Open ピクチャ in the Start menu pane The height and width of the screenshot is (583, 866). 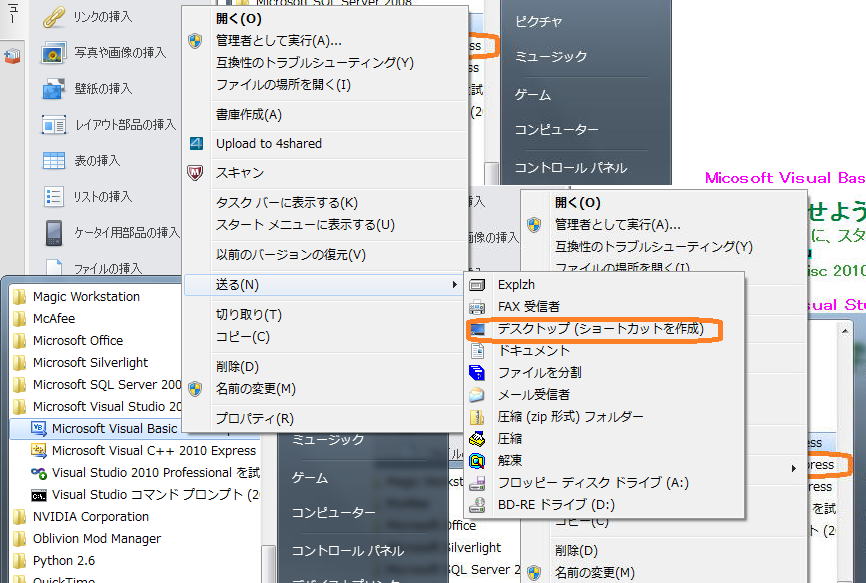point(538,22)
